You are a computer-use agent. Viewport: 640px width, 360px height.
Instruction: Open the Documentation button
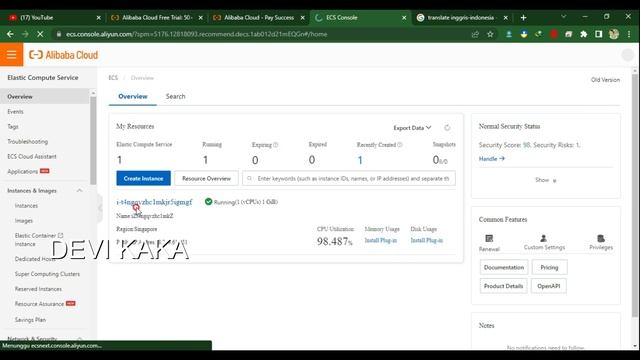point(504,267)
